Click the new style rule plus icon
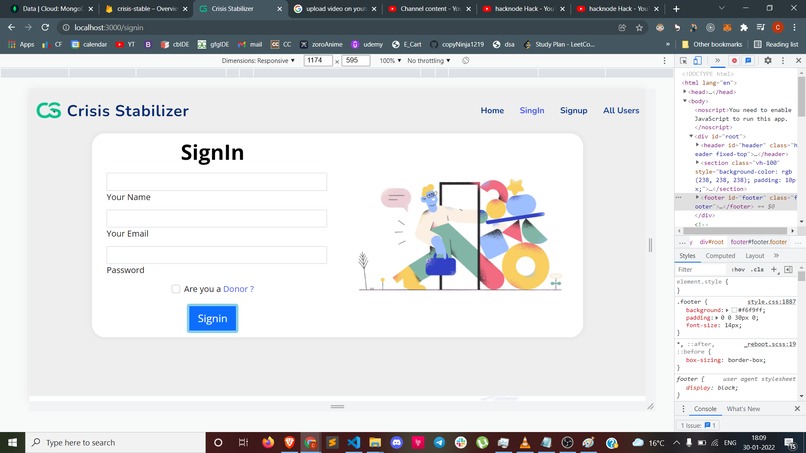 tap(774, 269)
